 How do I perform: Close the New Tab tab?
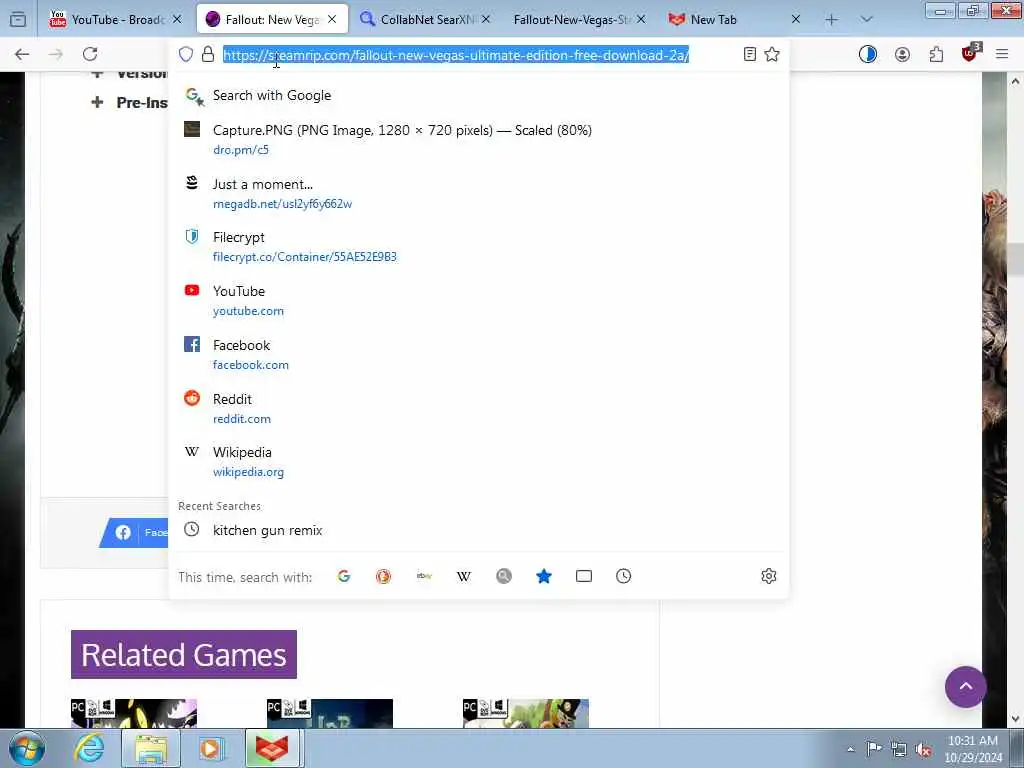coord(796,20)
